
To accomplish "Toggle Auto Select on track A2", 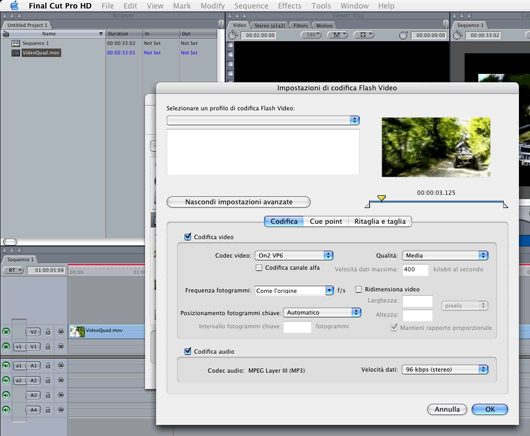I will click(61, 380).
